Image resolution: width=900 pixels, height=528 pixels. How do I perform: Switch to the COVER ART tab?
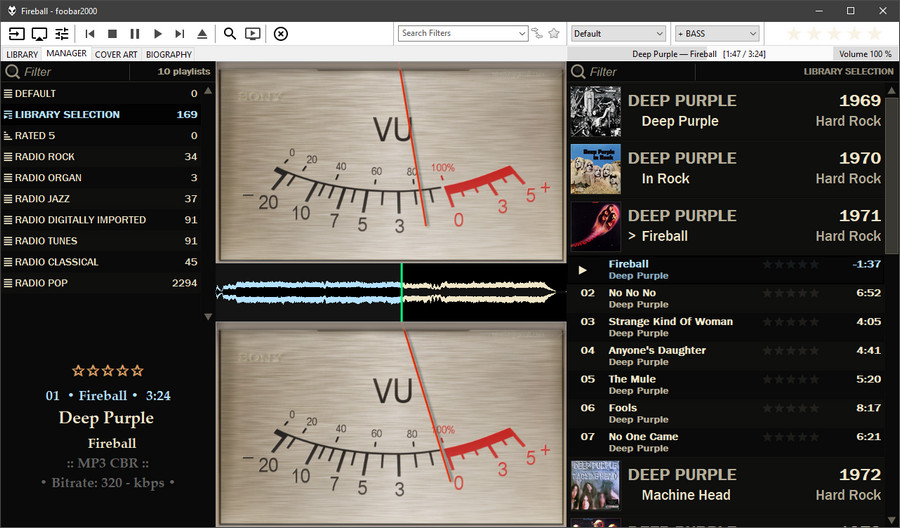point(116,54)
